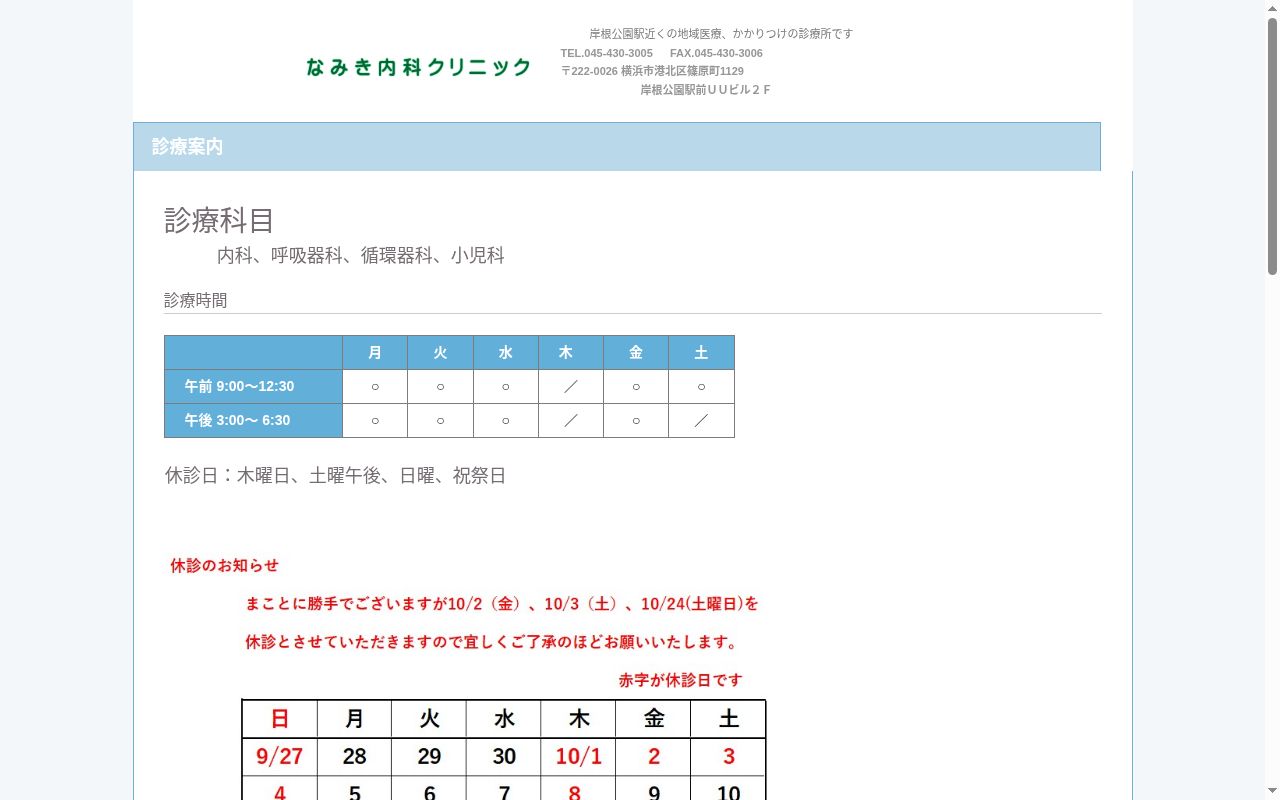Click the 火 header in the hours table
1280x800 pixels.
(x=440, y=353)
